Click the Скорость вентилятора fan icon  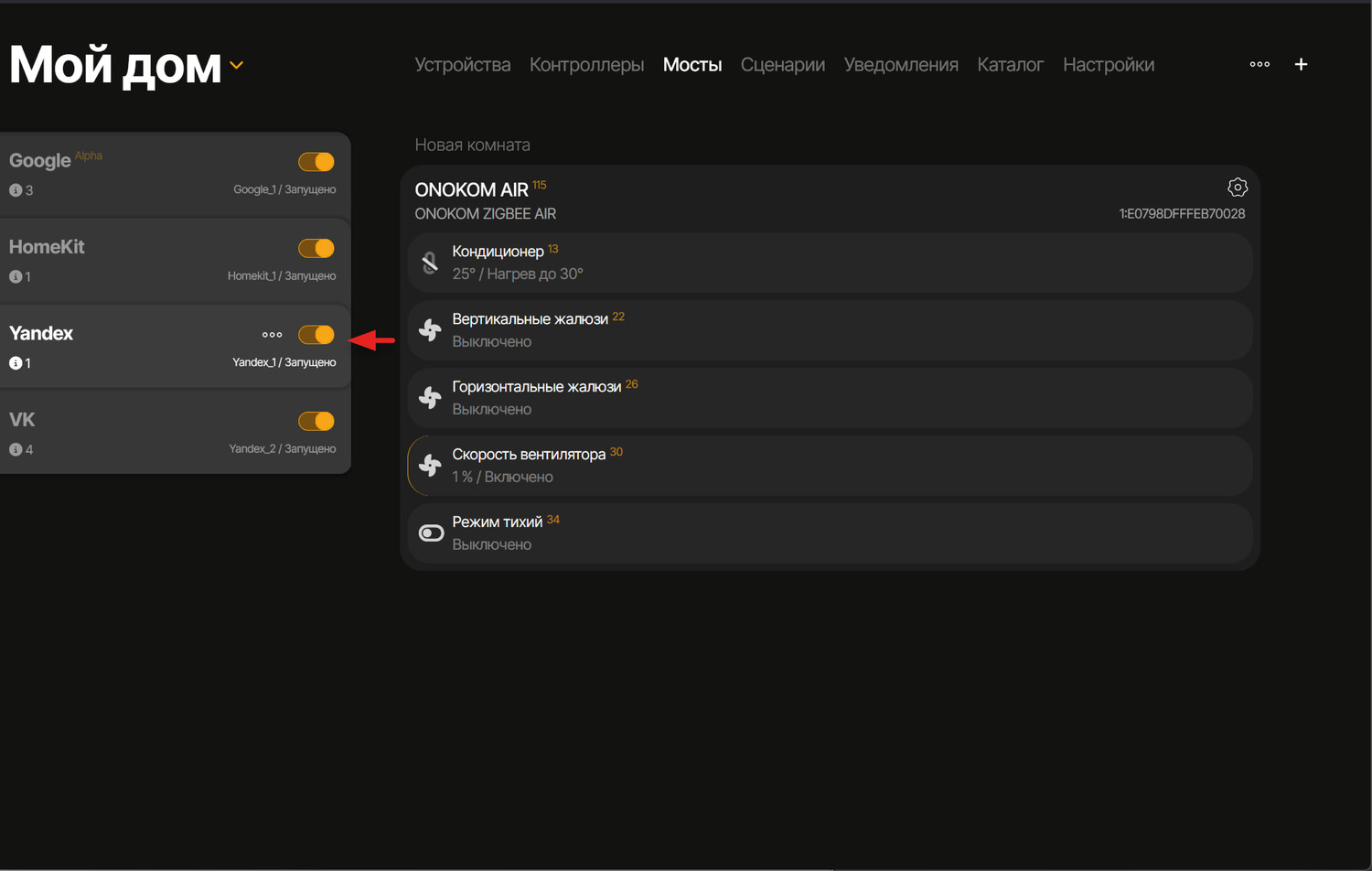430,466
